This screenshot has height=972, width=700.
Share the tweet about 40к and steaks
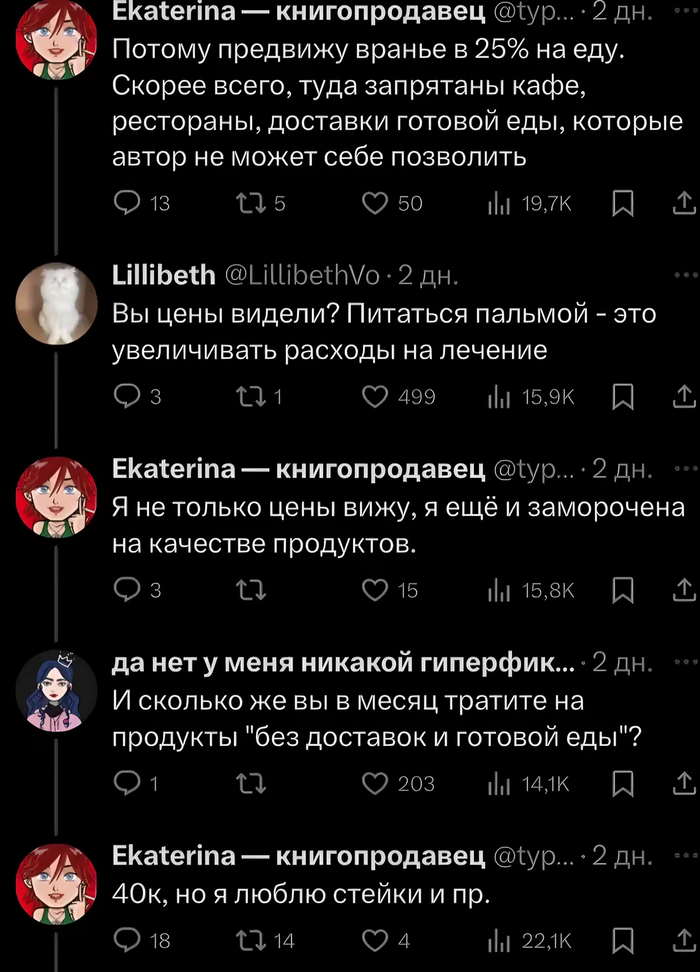click(685, 940)
